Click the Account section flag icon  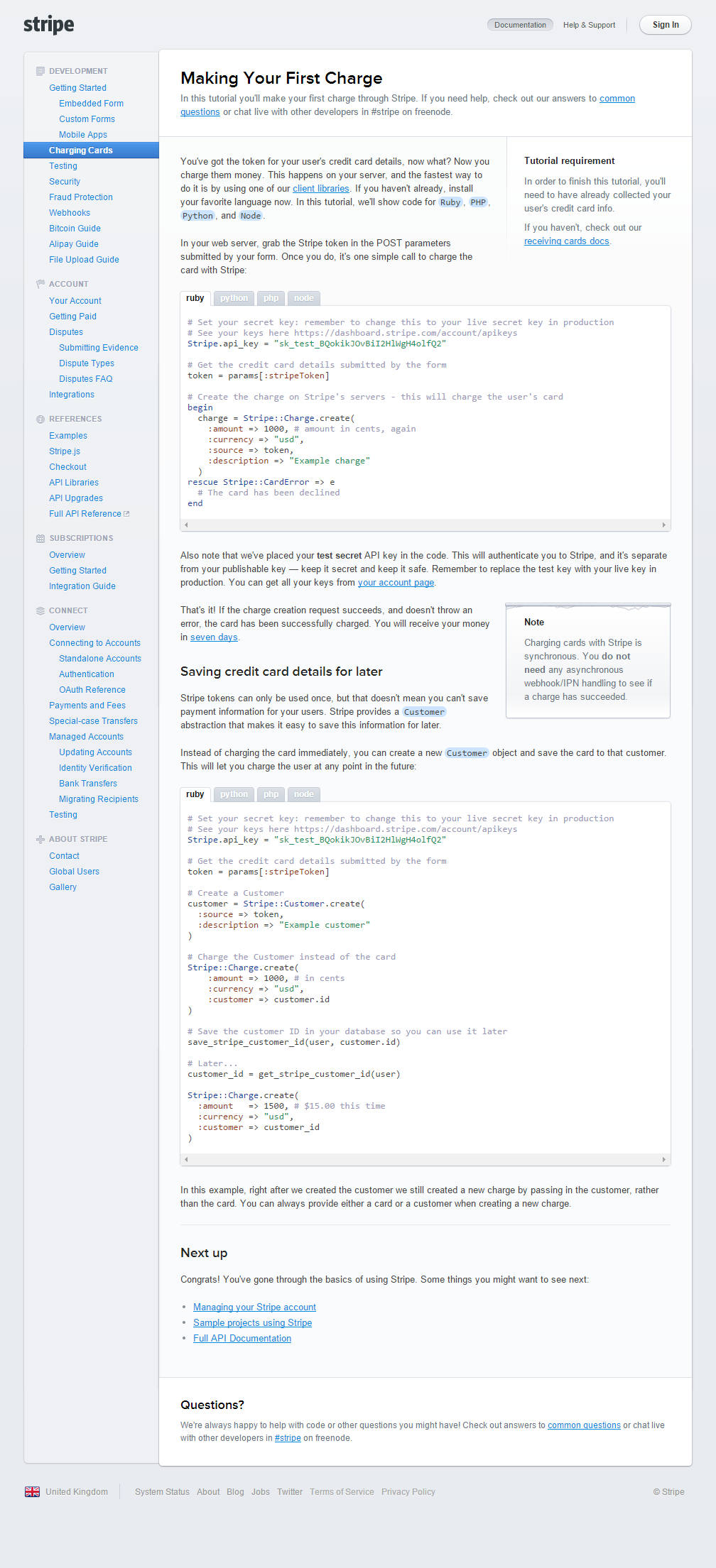(x=40, y=284)
